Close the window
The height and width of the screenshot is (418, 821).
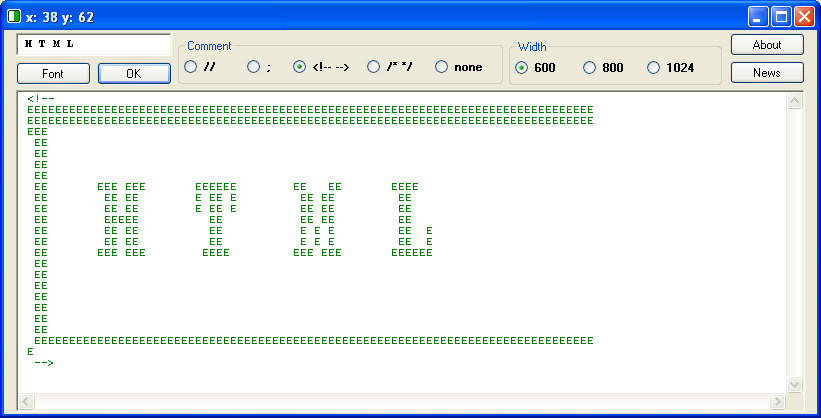point(804,17)
